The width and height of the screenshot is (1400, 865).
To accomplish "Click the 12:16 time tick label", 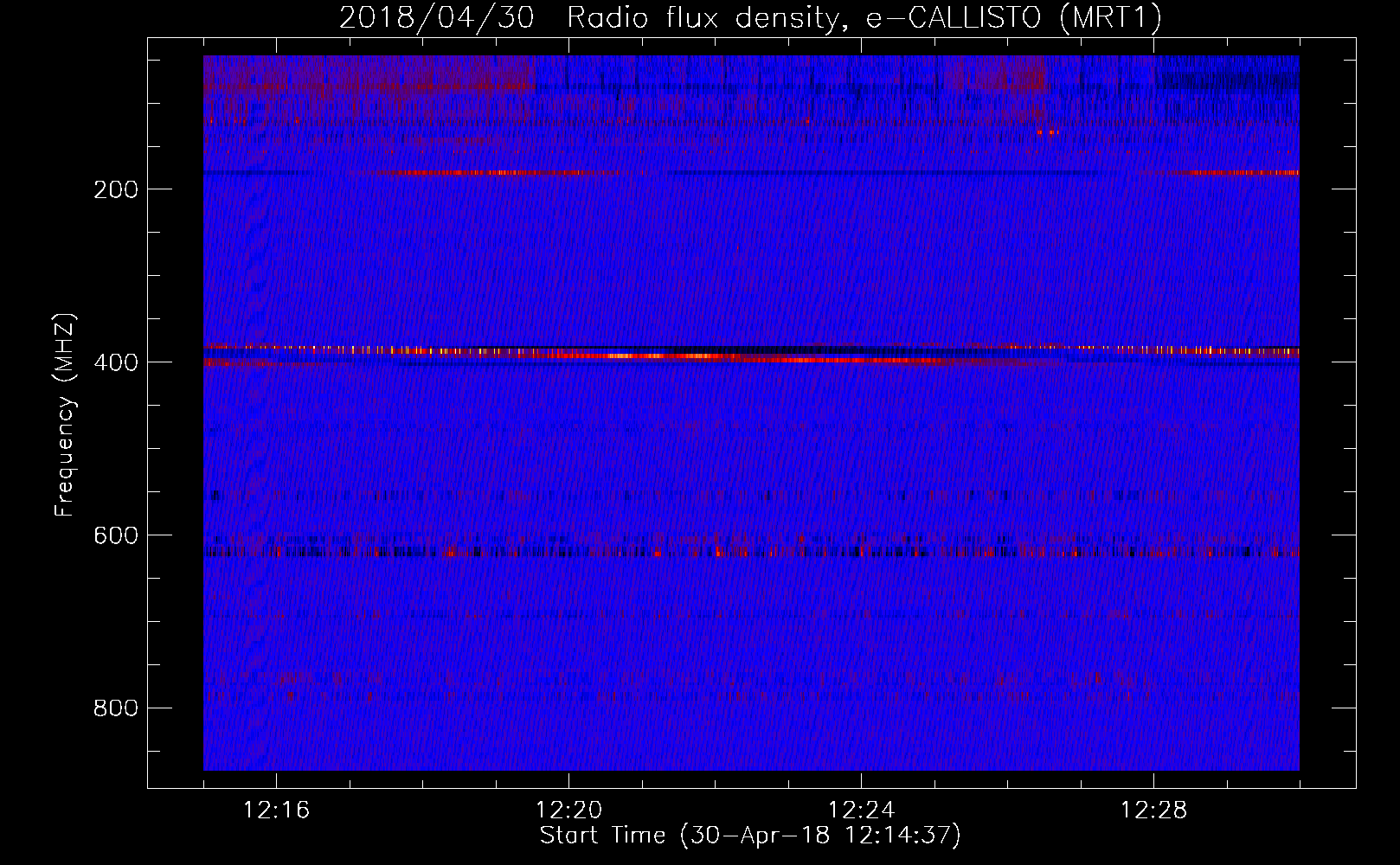I will tap(276, 811).
